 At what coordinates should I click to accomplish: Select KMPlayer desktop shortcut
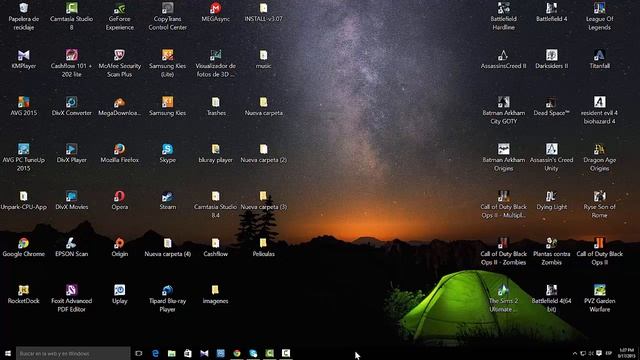[x=24, y=59]
